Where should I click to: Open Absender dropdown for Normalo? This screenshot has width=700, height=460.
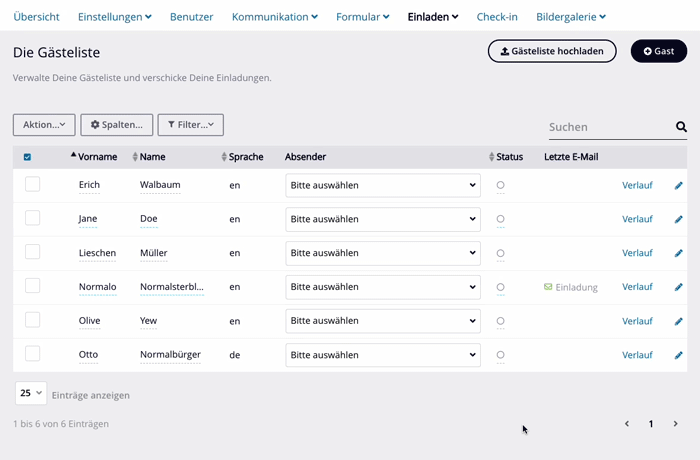pyautogui.click(x=383, y=287)
